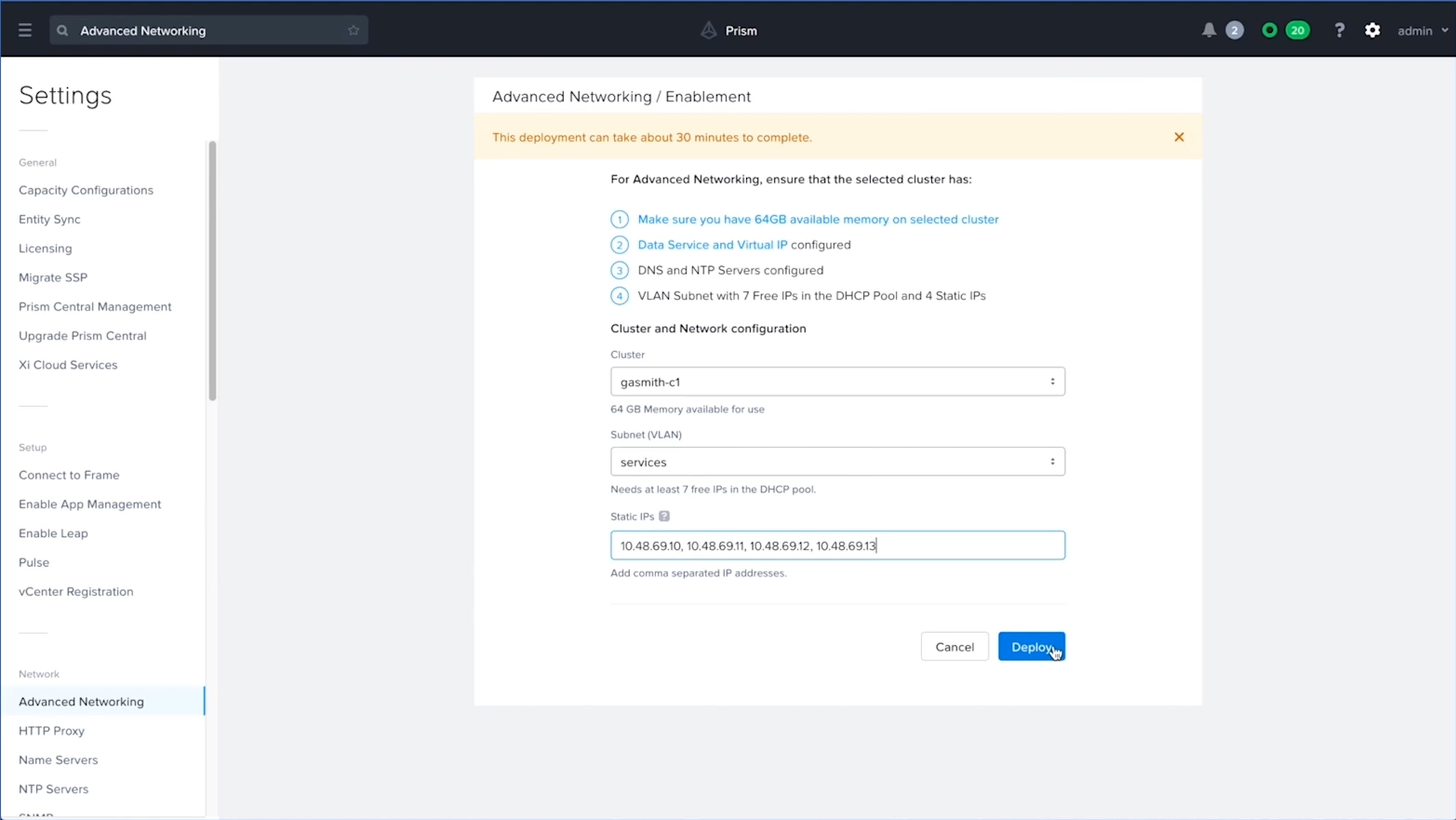Go to Enable App Management
The width and height of the screenshot is (1456, 820).
[90, 504]
